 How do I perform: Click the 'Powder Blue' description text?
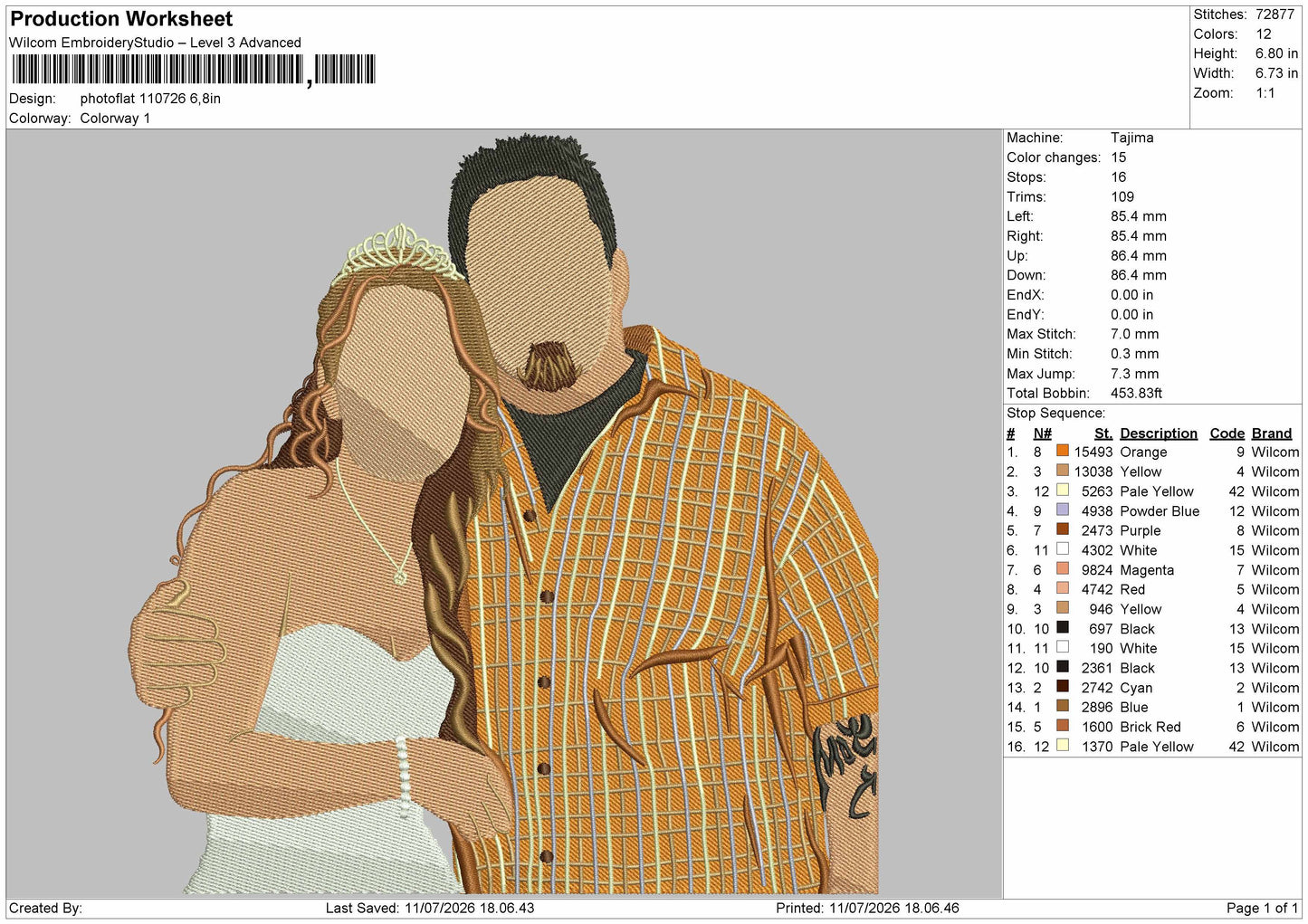tap(1160, 511)
